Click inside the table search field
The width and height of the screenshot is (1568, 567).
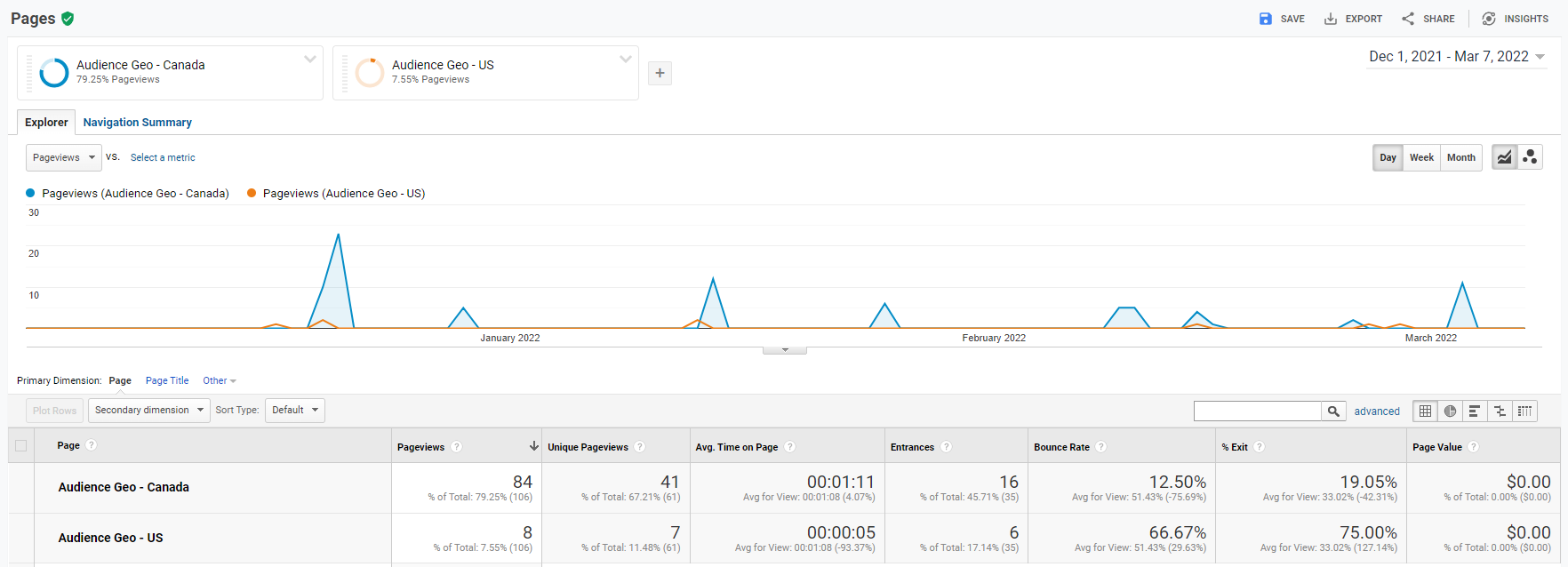click(x=1257, y=411)
